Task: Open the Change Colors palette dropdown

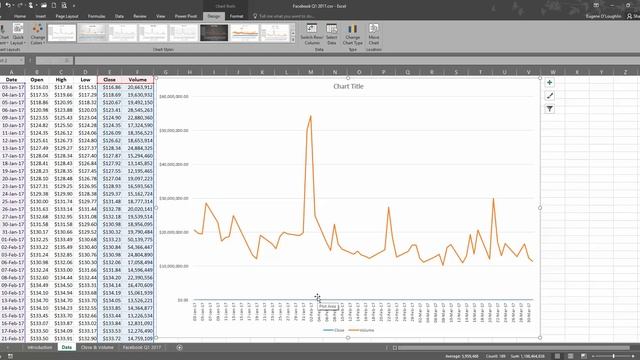Action: 38,34
